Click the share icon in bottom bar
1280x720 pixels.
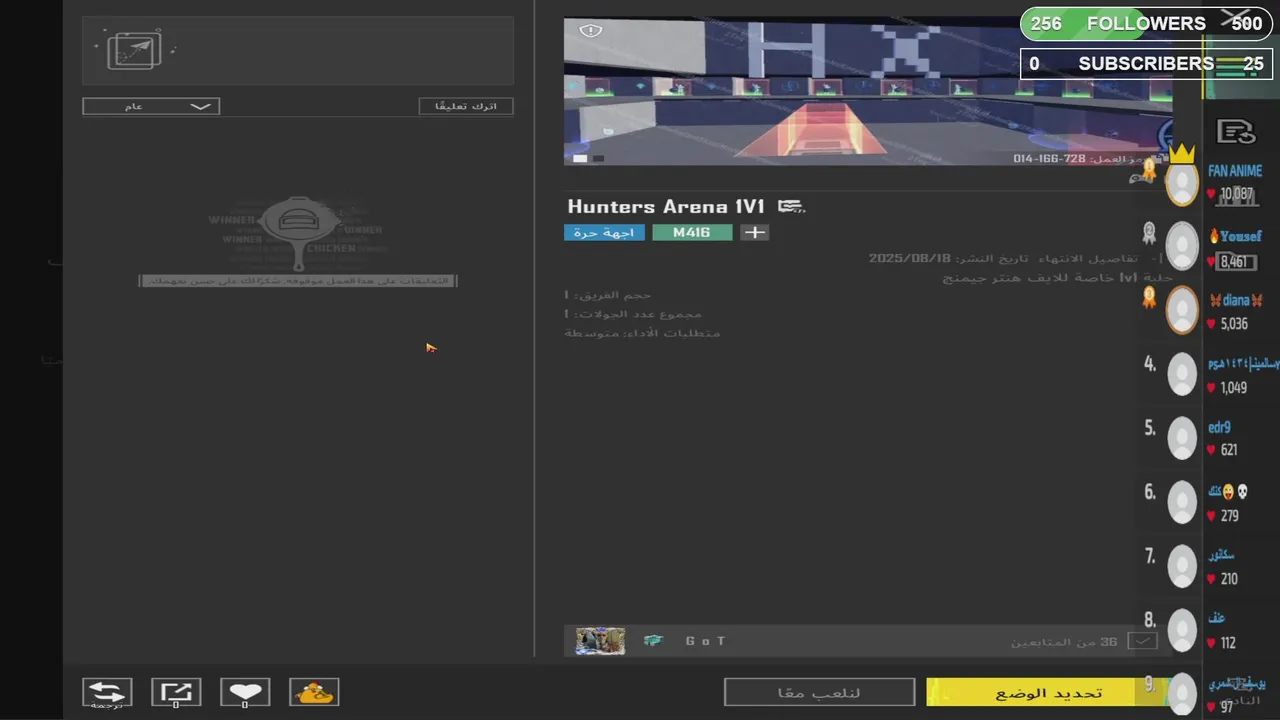point(176,691)
